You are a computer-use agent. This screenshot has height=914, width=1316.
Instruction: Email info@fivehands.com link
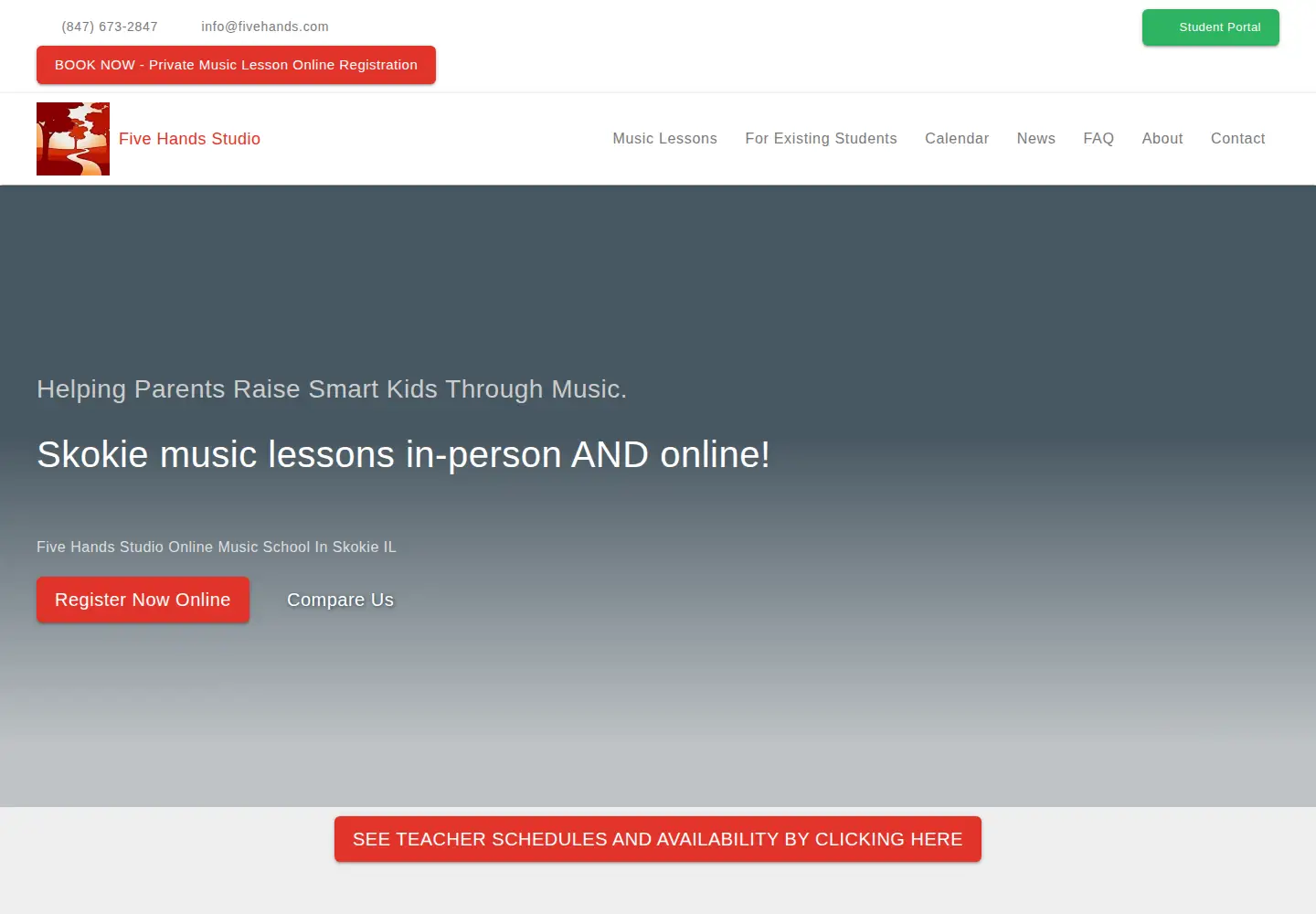(x=265, y=27)
